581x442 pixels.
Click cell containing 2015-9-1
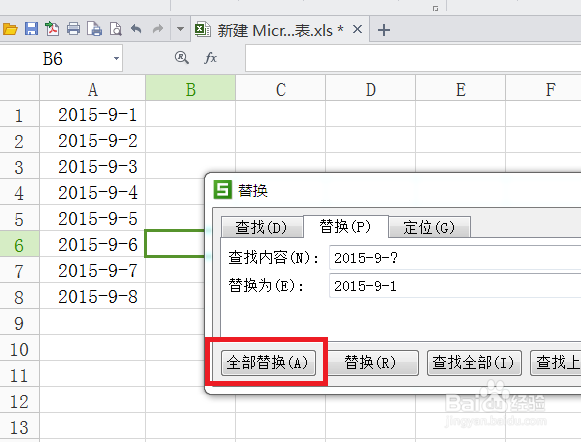[93, 114]
